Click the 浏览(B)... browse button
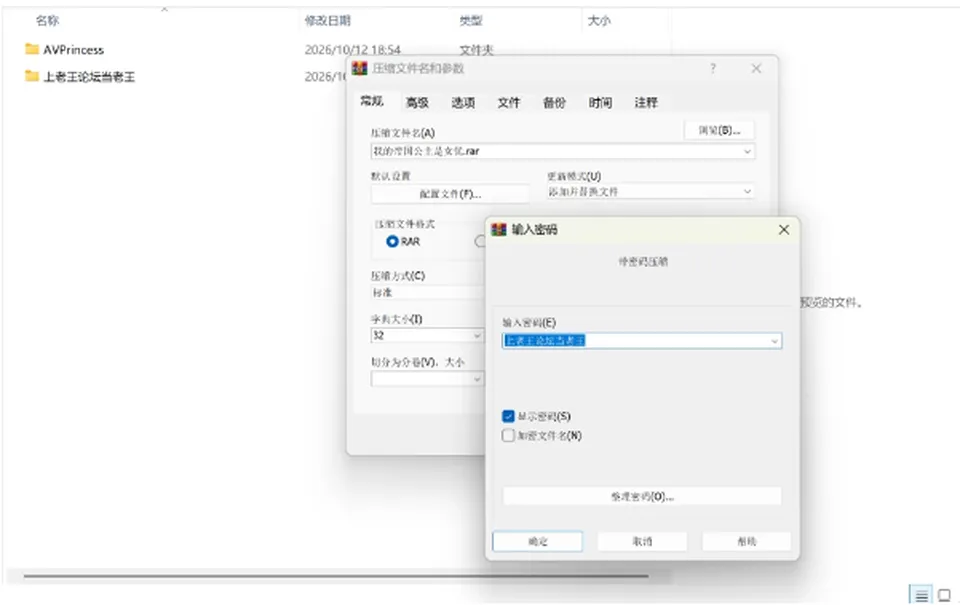 pos(719,130)
